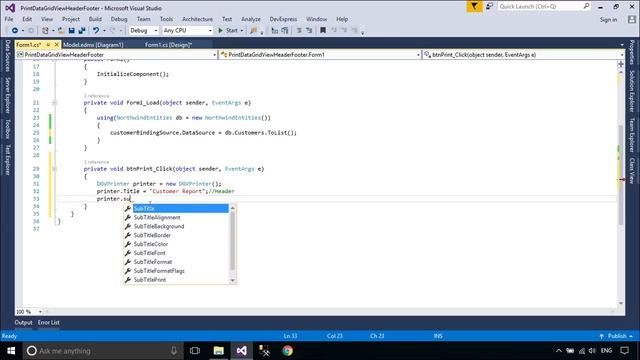This screenshot has width=640, height=360.
Task: Show hidden system tray icons chevron
Action: [x=559, y=351]
